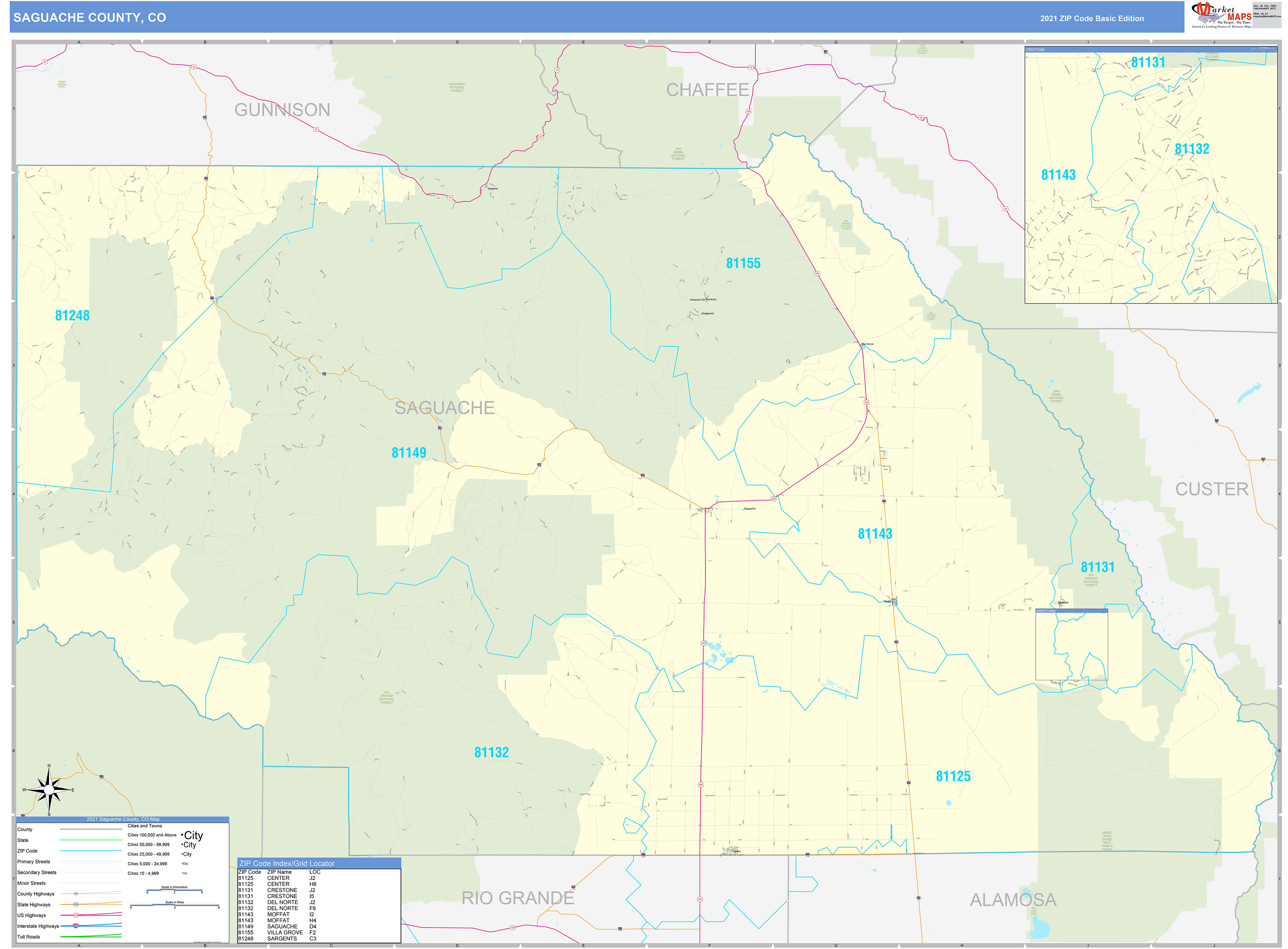The width and height of the screenshot is (1288, 949).
Task: Select the Interstate Highways shield symbol
Action: coord(76,926)
